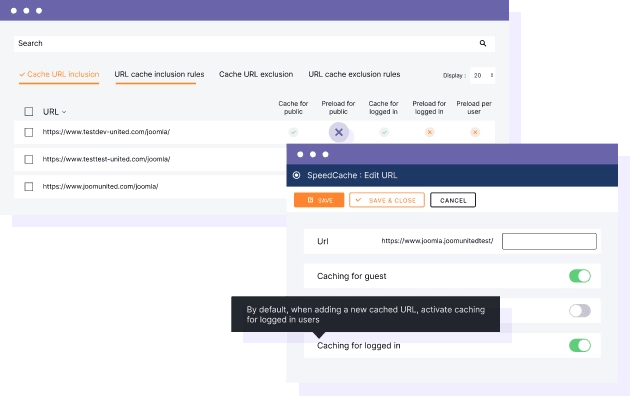Click the orange Save button

pos(319,200)
